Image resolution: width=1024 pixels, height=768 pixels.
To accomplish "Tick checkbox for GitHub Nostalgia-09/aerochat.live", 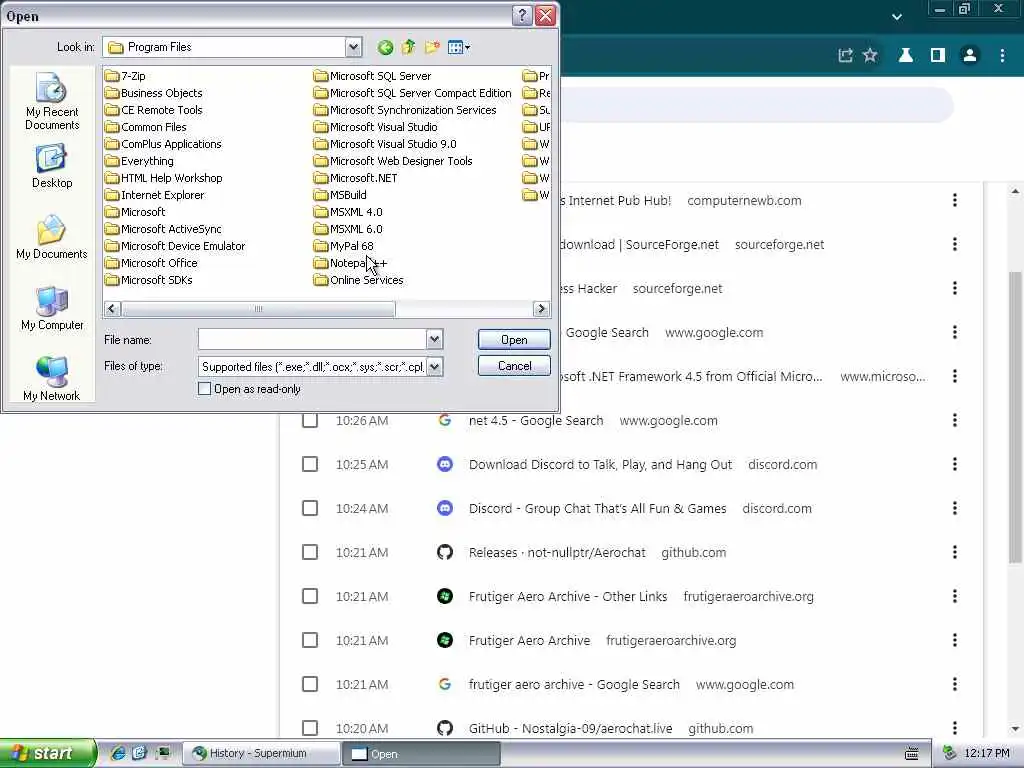I will click(310, 728).
